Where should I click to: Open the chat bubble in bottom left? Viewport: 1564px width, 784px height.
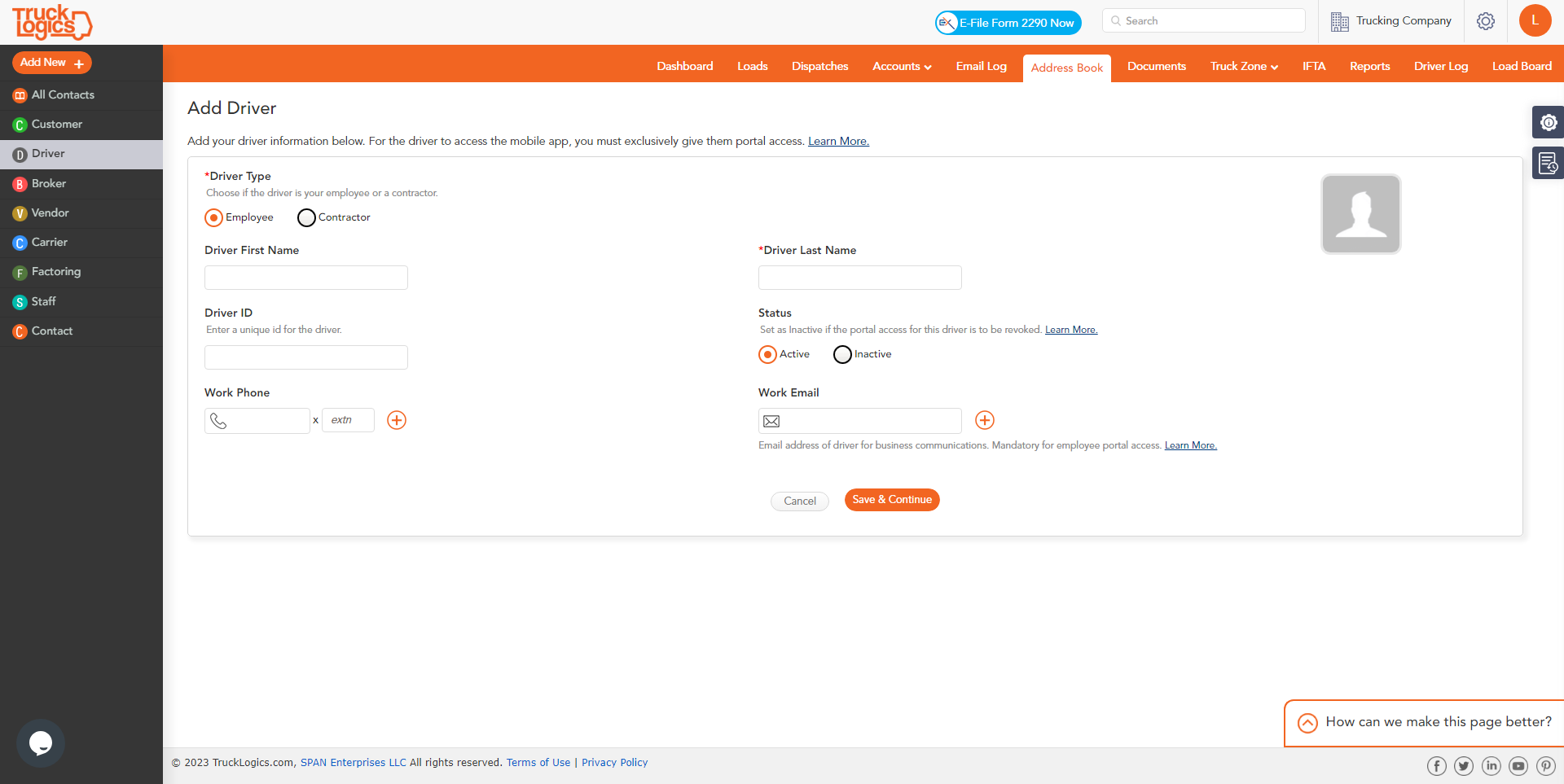[40, 742]
